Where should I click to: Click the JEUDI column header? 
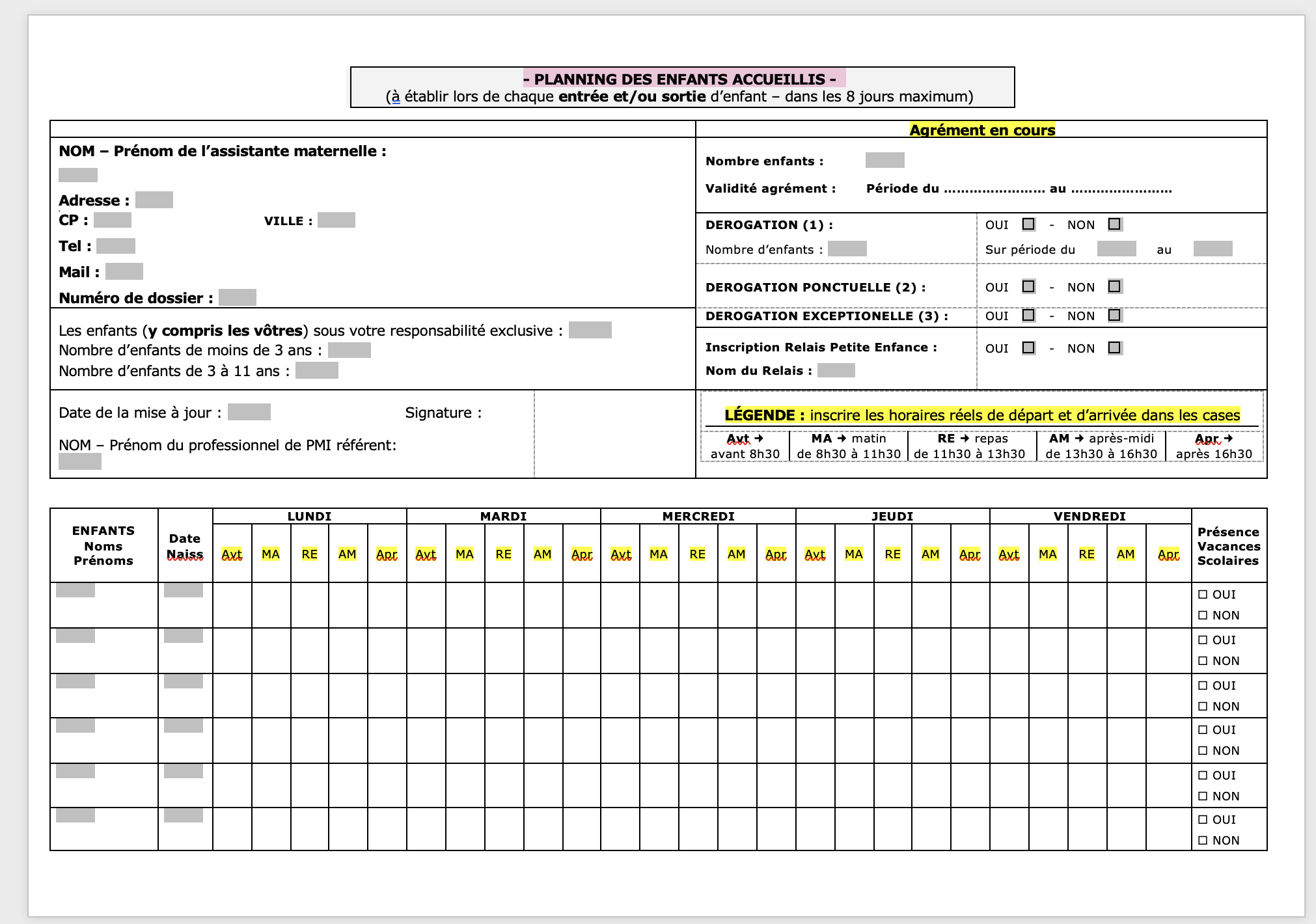892,516
